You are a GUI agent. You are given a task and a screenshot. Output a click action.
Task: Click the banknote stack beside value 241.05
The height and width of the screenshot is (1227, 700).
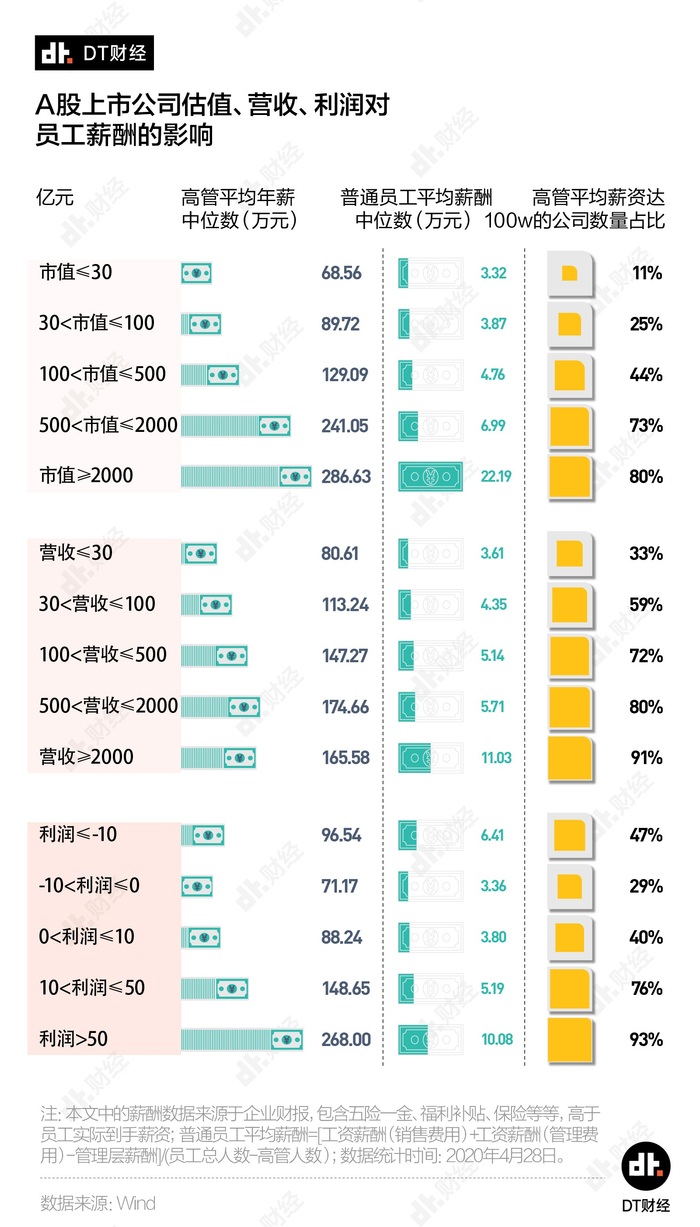pyautogui.click(x=236, y=426)
